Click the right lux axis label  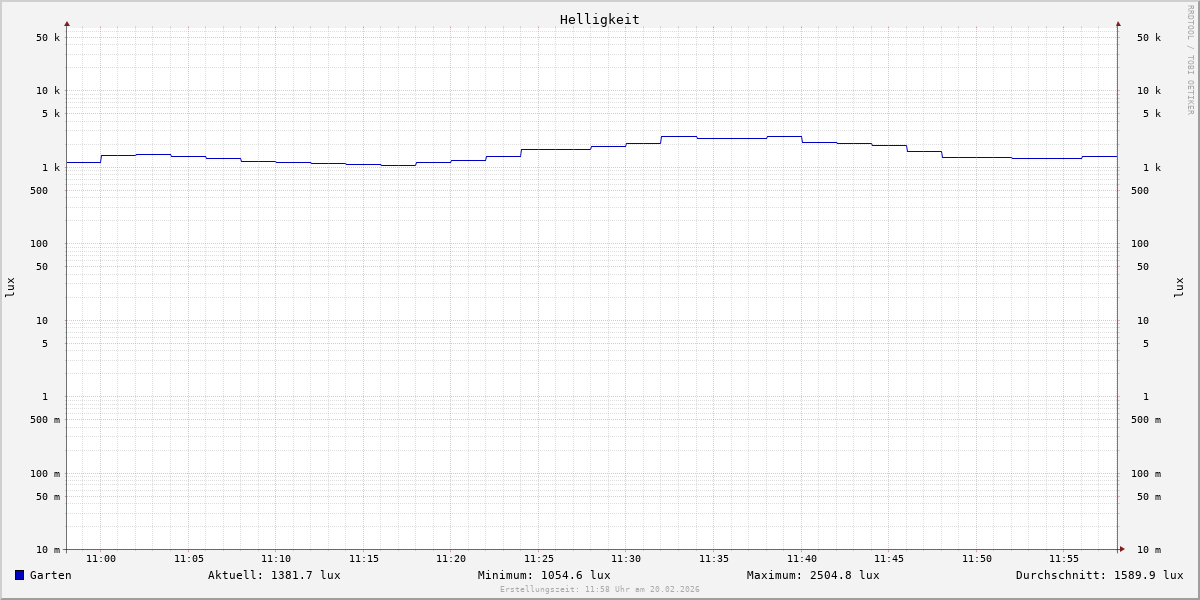tap(1179, 287)
